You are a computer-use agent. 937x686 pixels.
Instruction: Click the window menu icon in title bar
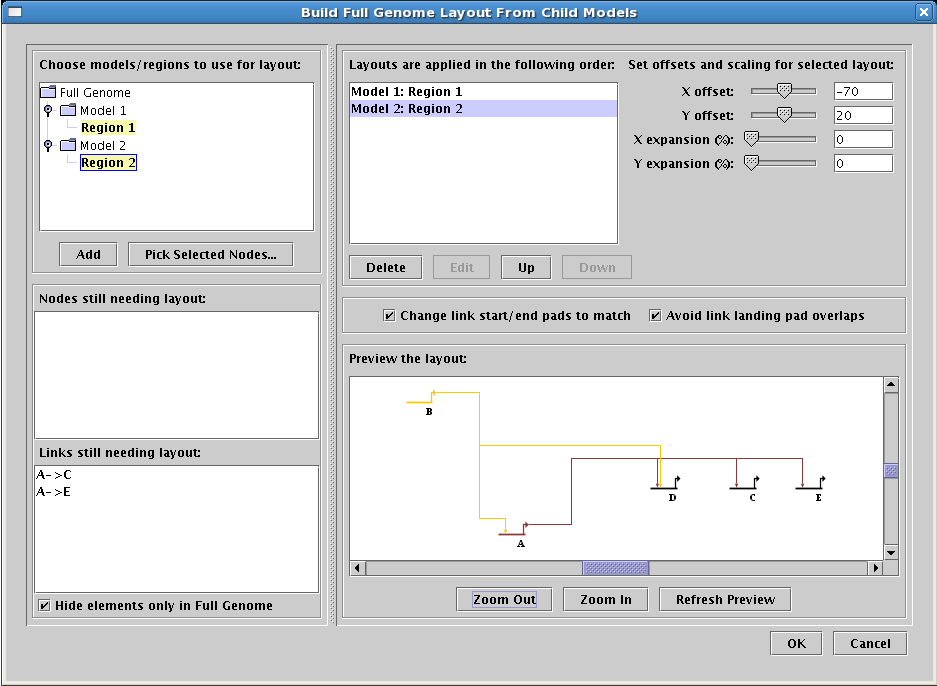(15, 12)
